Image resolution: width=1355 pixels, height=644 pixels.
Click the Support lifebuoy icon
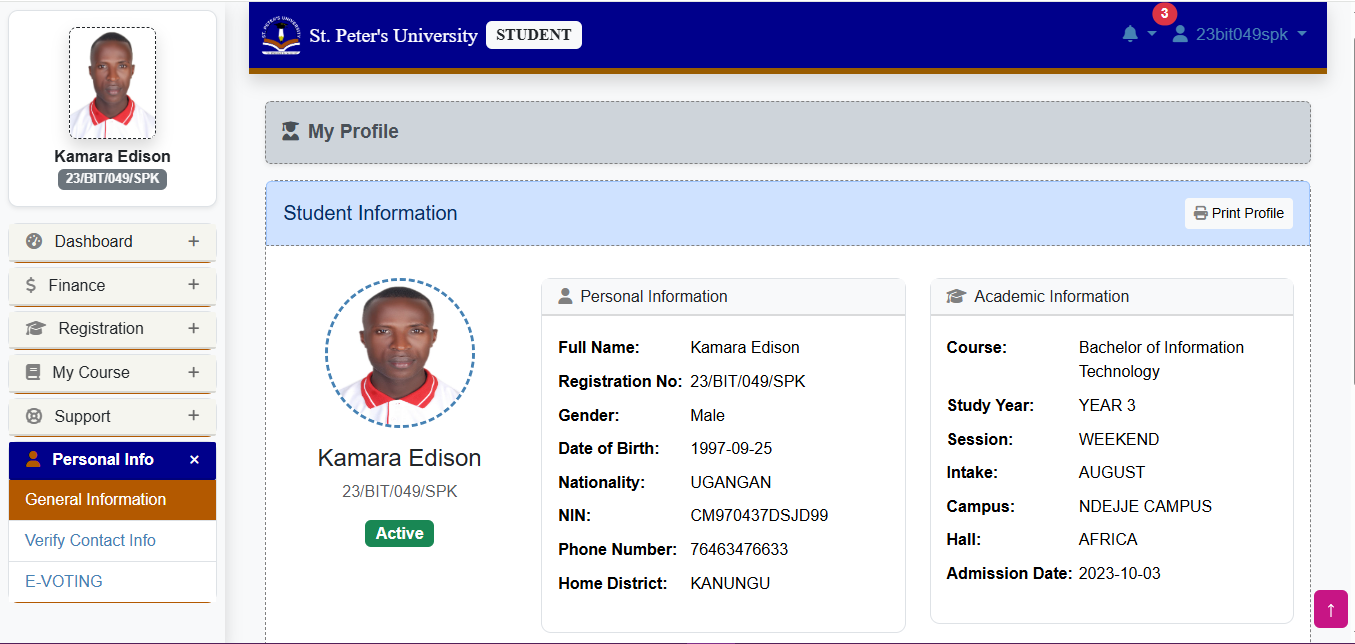pyautogui.click(x=34, y=416)
